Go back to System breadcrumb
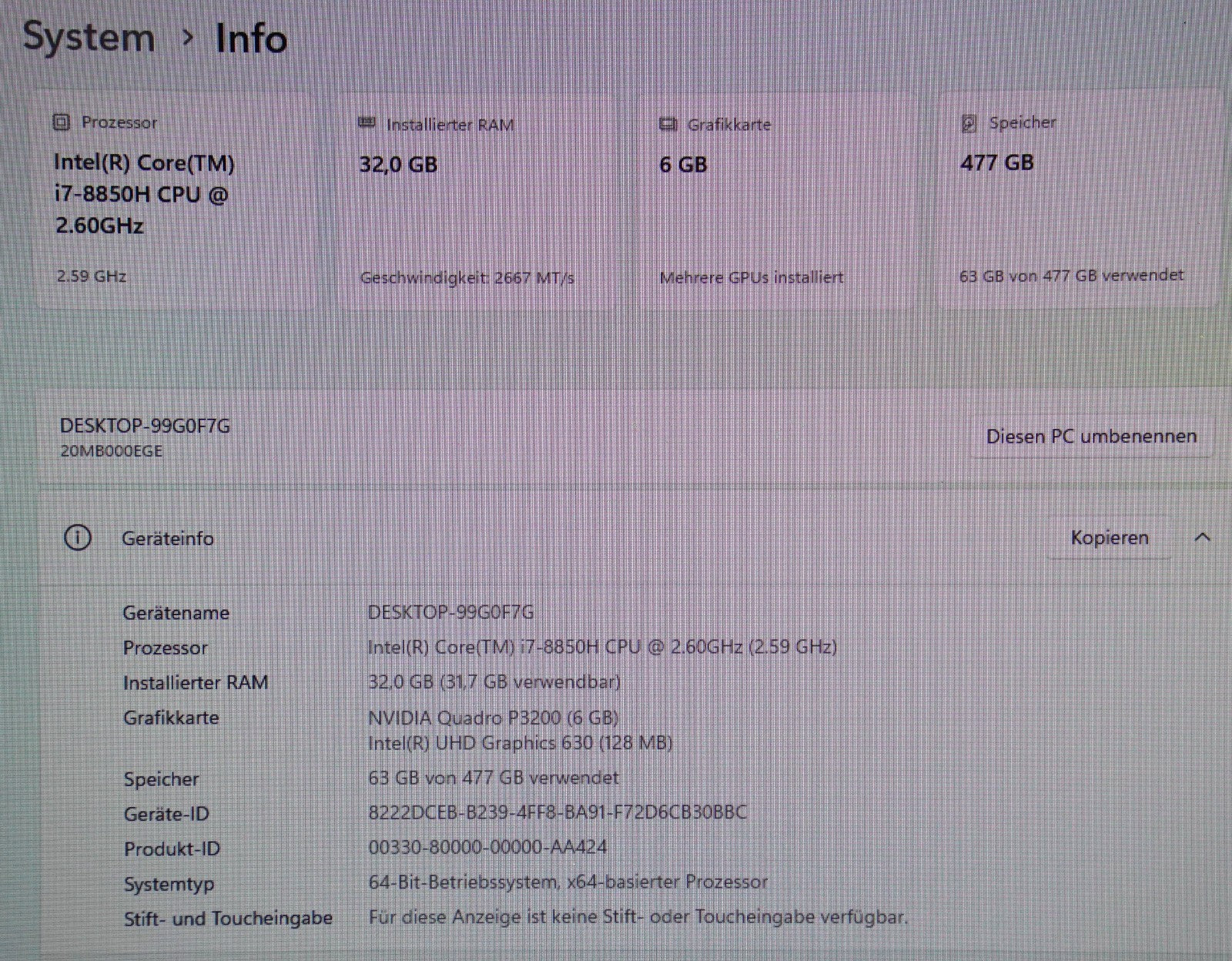 pos(89,39)
